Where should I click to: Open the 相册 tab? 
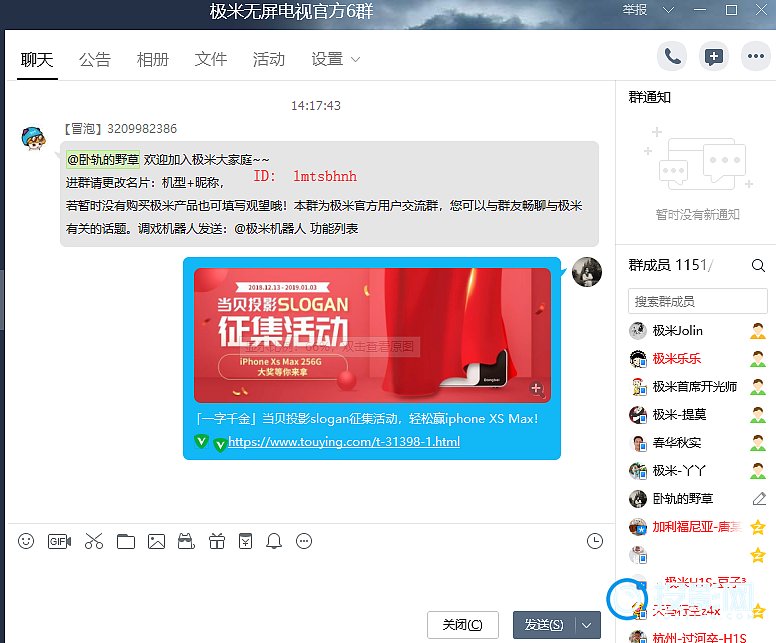(153, 60)
